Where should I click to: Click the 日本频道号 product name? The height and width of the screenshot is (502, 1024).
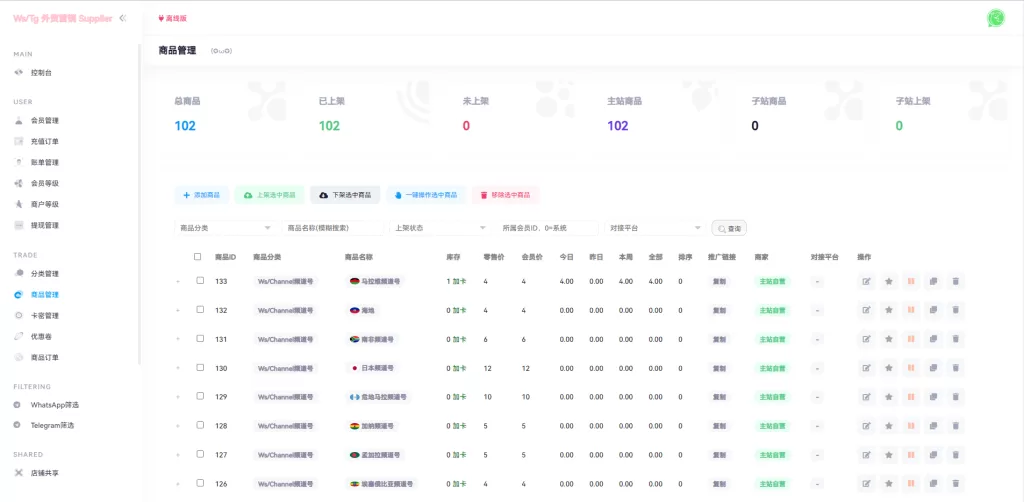(x=377, y=368)
